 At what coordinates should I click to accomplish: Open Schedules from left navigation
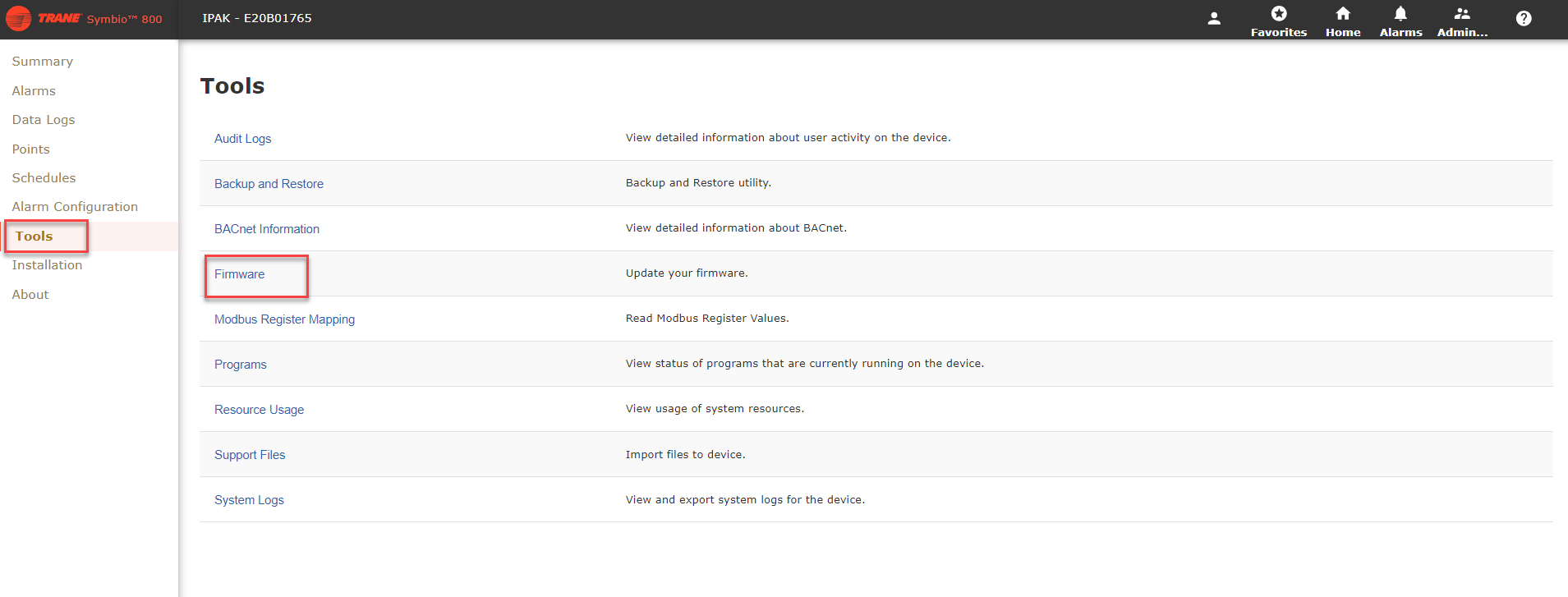[44, 178]
